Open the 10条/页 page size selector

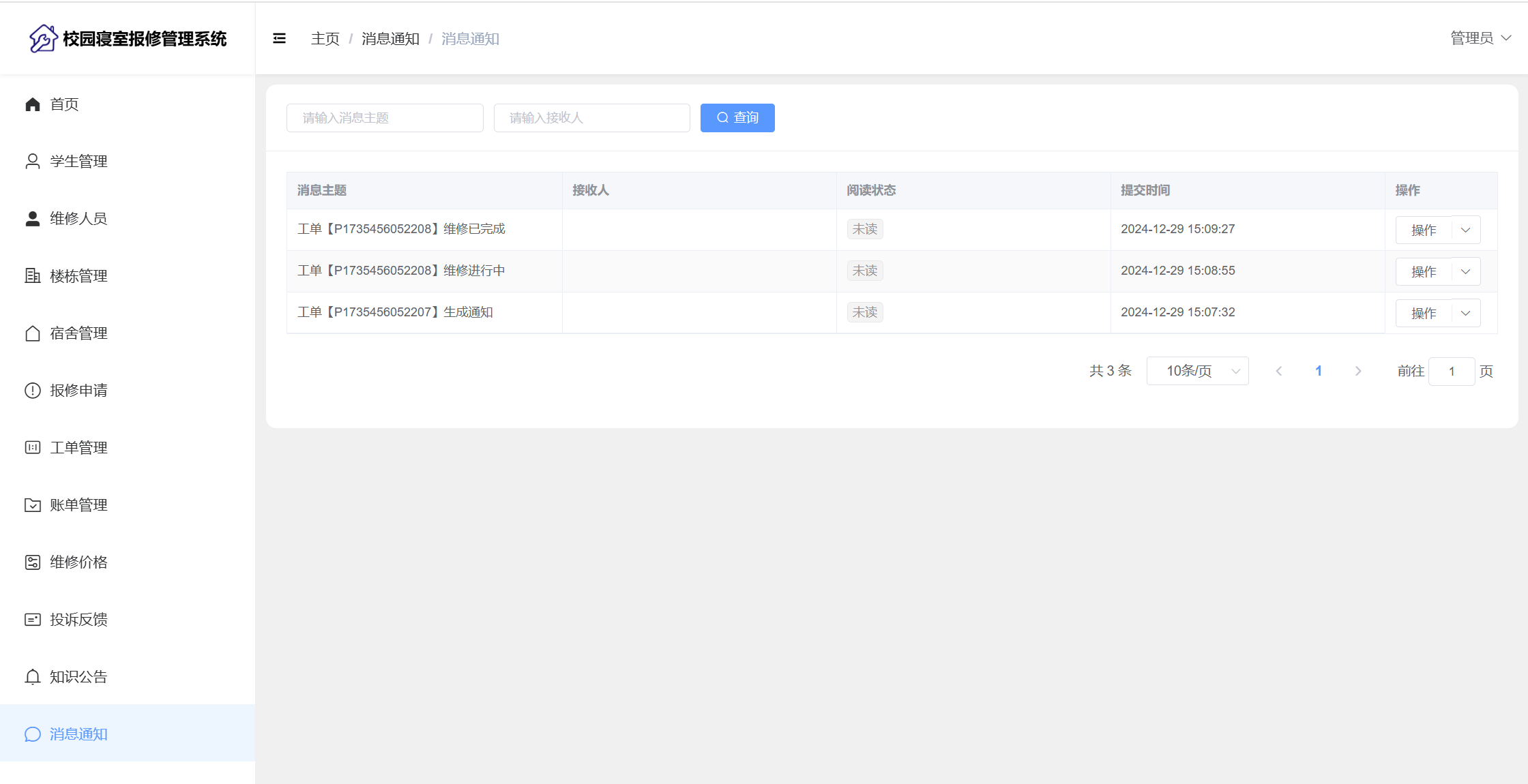[x=1197, y=371]
